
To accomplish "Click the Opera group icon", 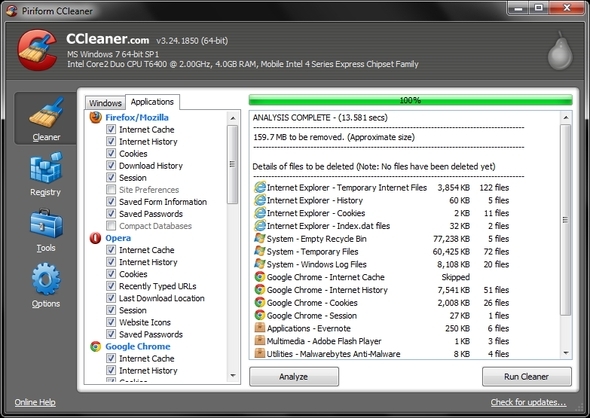I will coord(95,238).
